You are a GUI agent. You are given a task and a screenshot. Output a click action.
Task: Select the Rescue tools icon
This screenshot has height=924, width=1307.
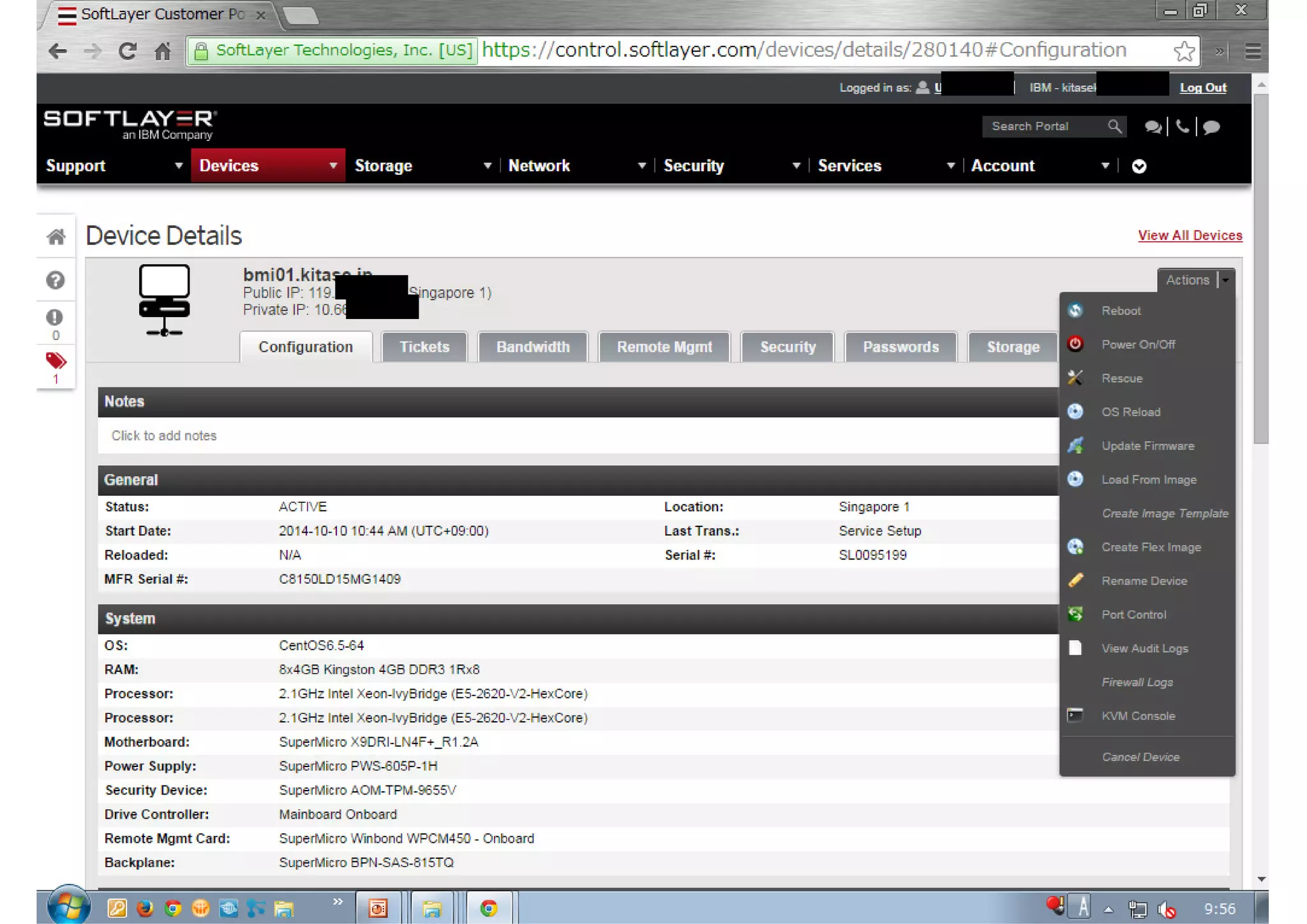[1075, 378]
